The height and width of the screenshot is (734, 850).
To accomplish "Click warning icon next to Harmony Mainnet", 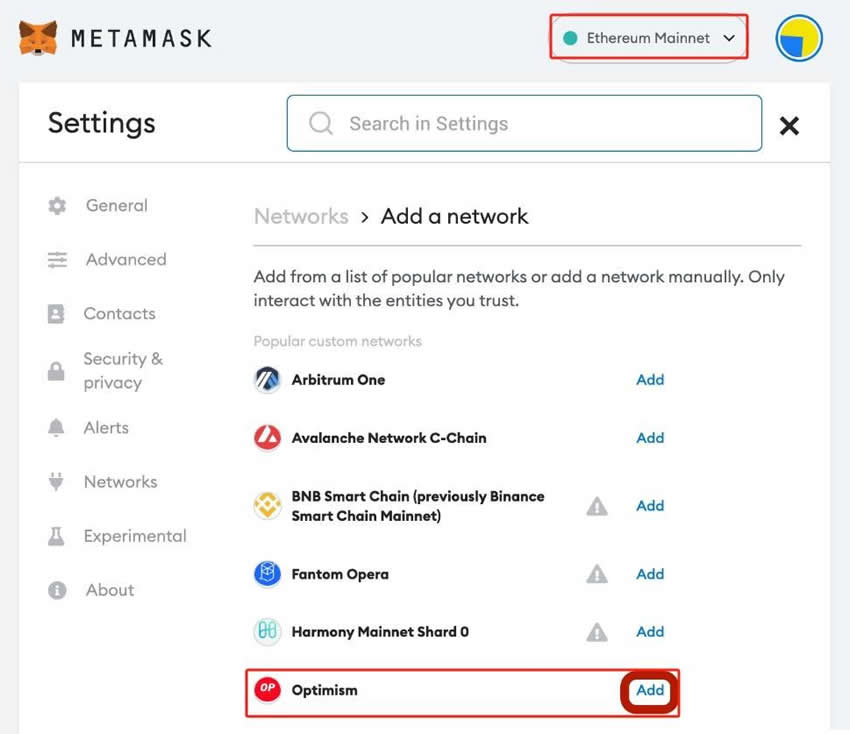I will click(x=597, y=632).
